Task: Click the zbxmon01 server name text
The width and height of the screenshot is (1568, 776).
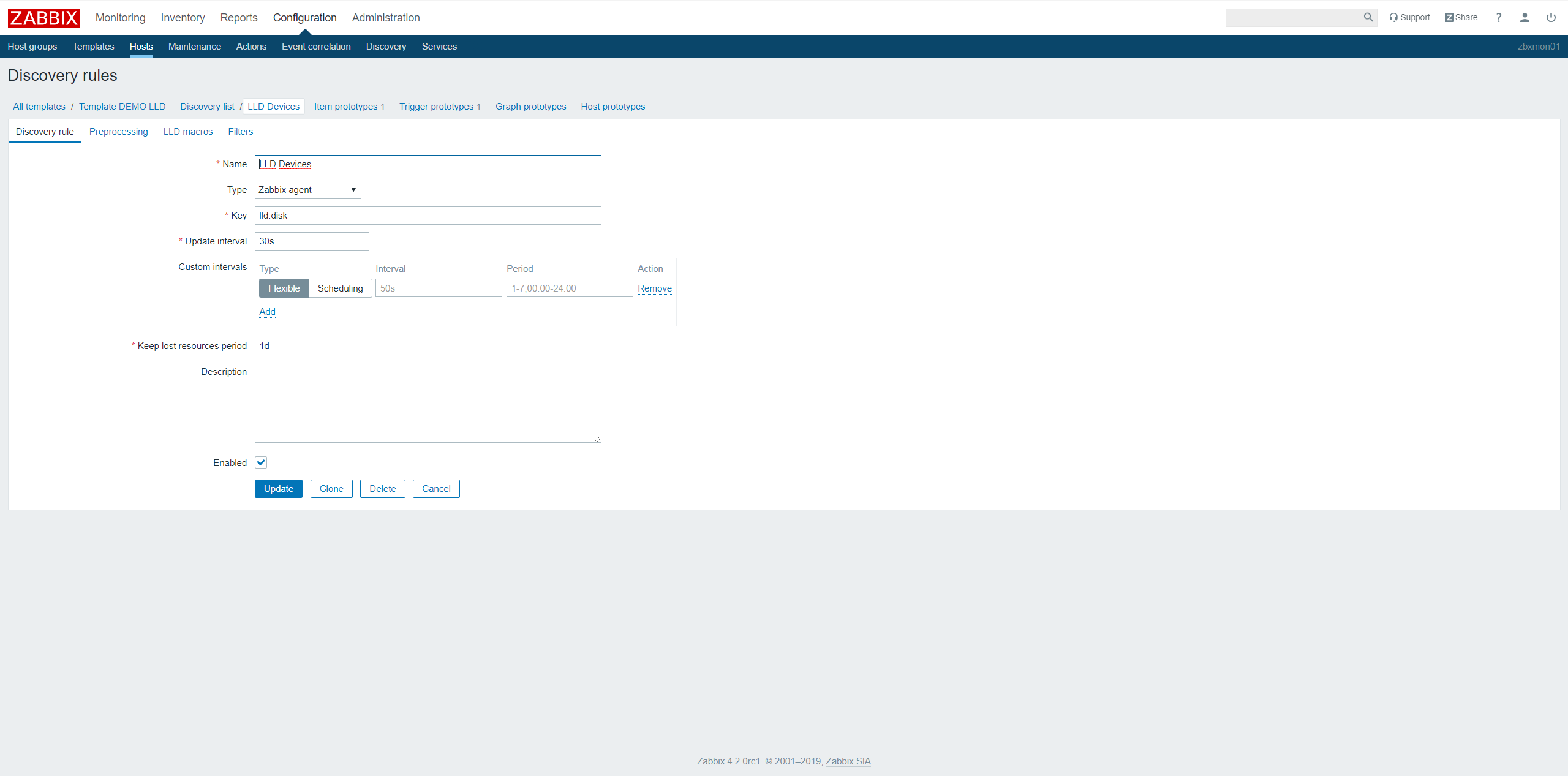Action: point(1539,47)
